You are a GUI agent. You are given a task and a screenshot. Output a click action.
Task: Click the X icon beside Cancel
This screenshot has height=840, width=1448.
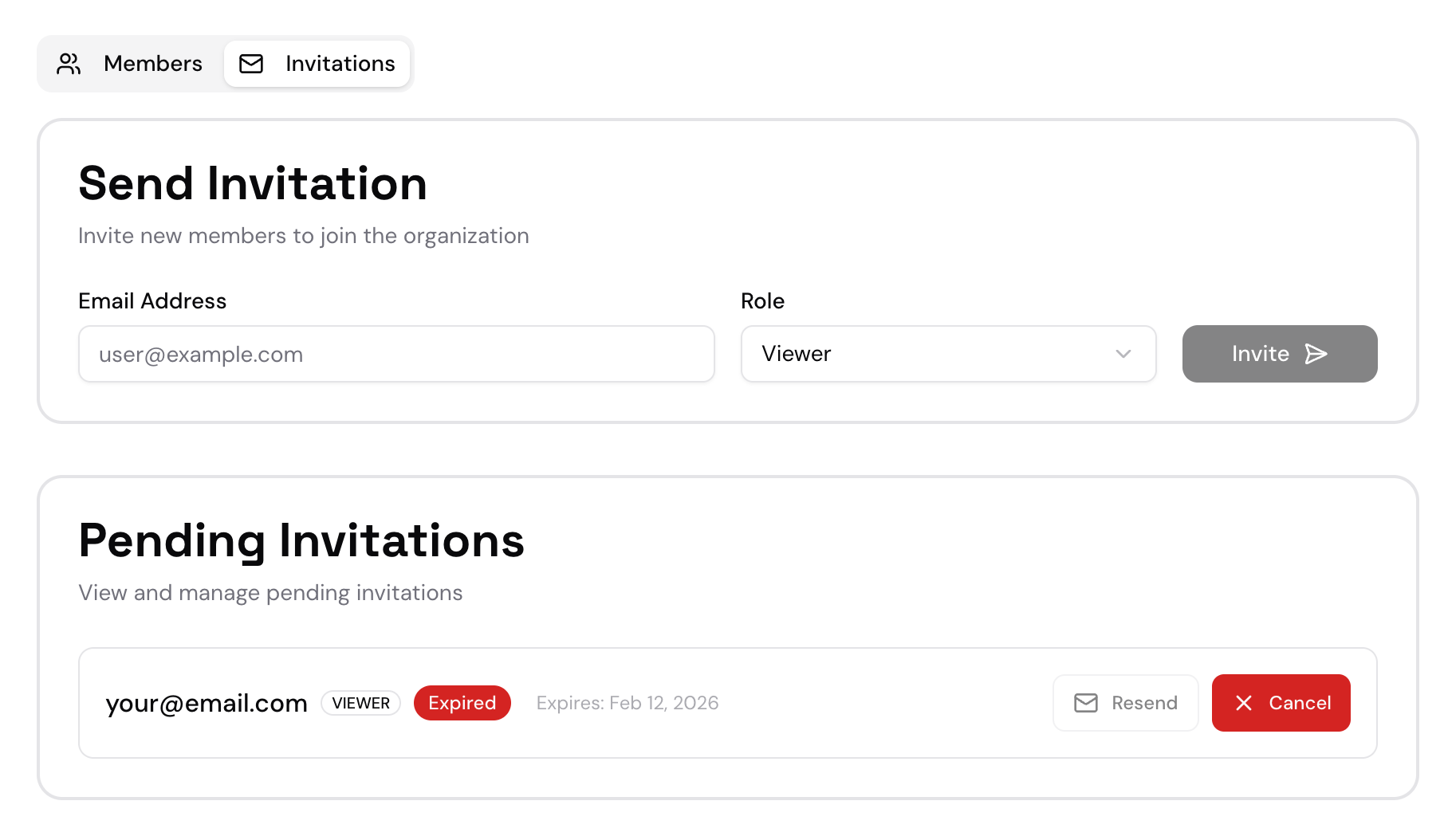[1243, 703]
